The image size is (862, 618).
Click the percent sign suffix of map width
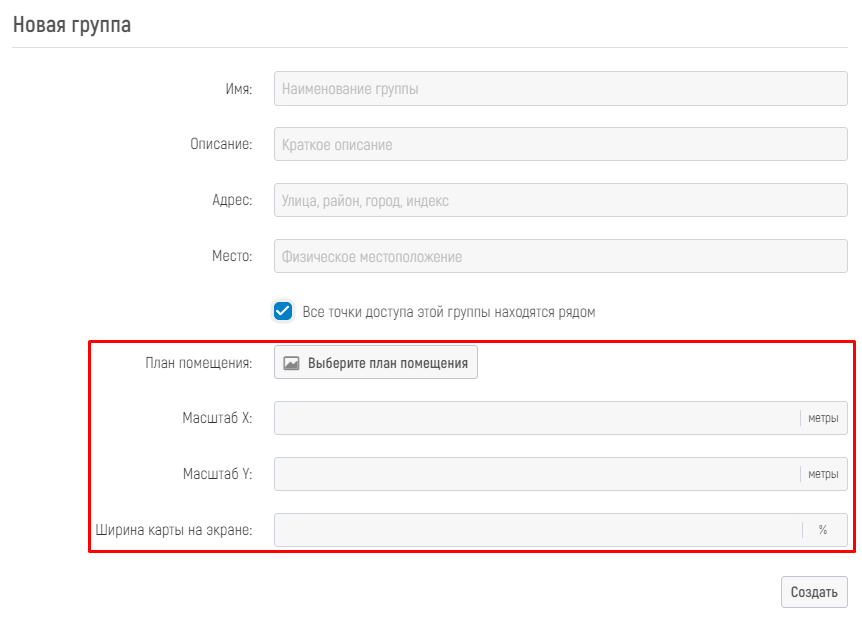pyautogui.click(x=823, y=529)
